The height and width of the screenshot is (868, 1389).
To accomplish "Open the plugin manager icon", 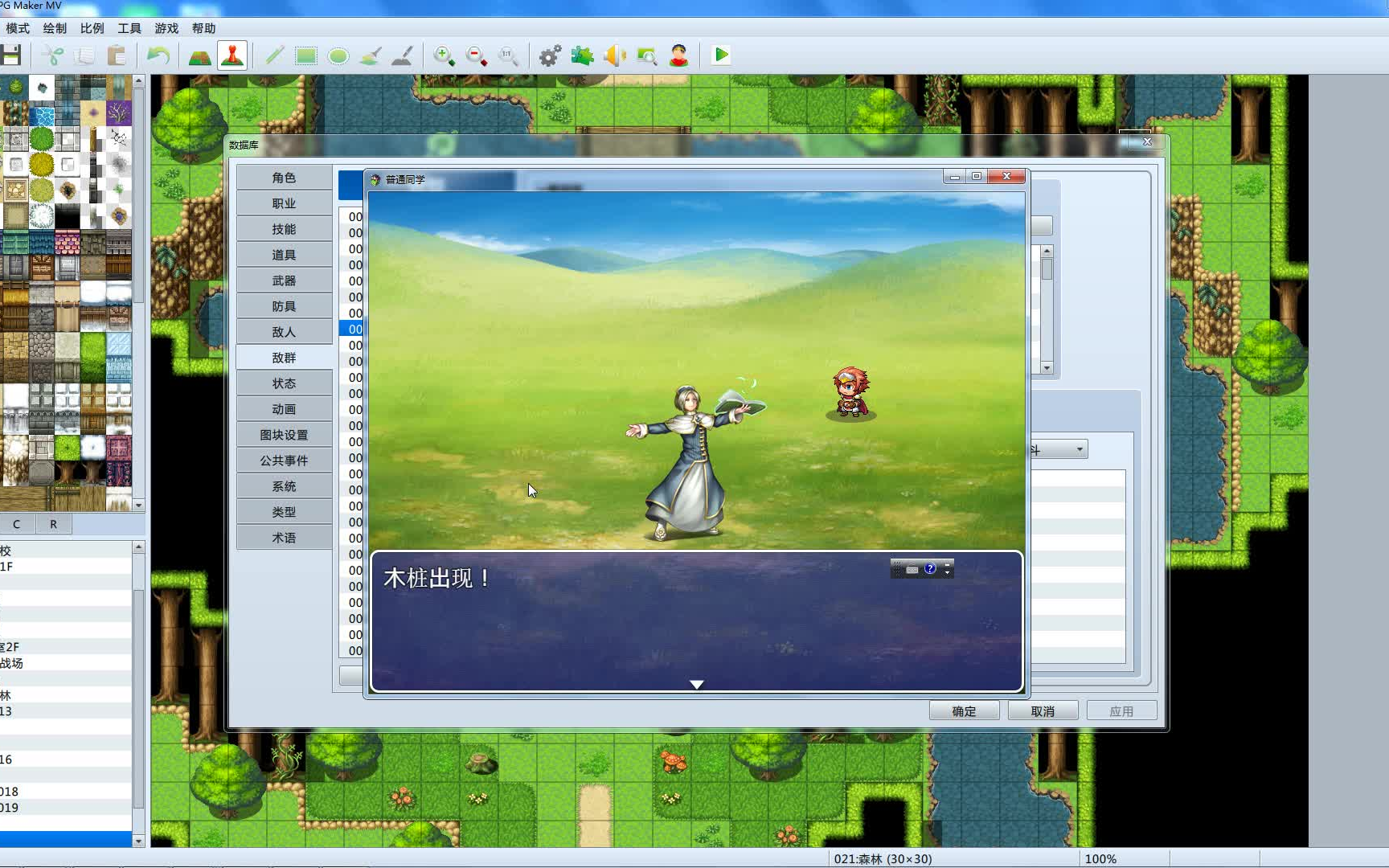I will click(581, 55).
